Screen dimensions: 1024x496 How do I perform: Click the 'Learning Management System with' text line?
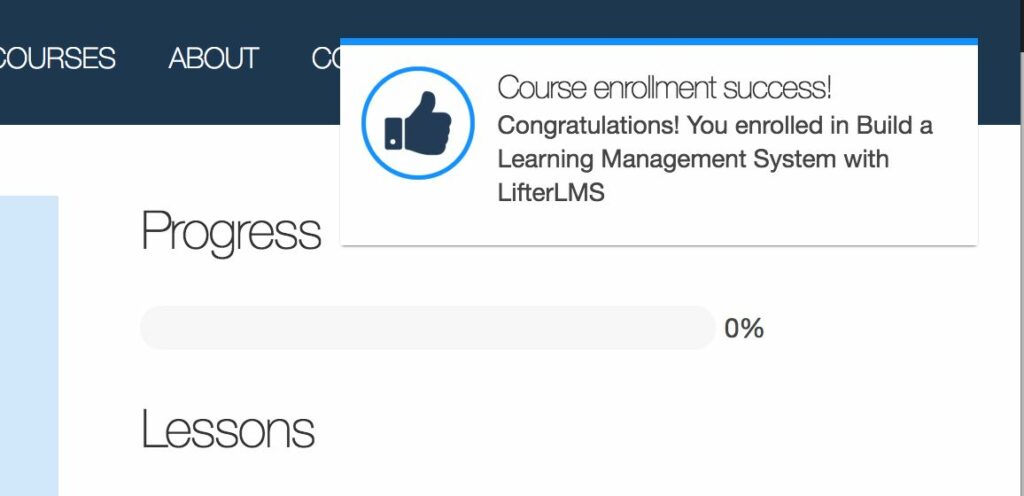pyautogui.click(x=693, y=159)
